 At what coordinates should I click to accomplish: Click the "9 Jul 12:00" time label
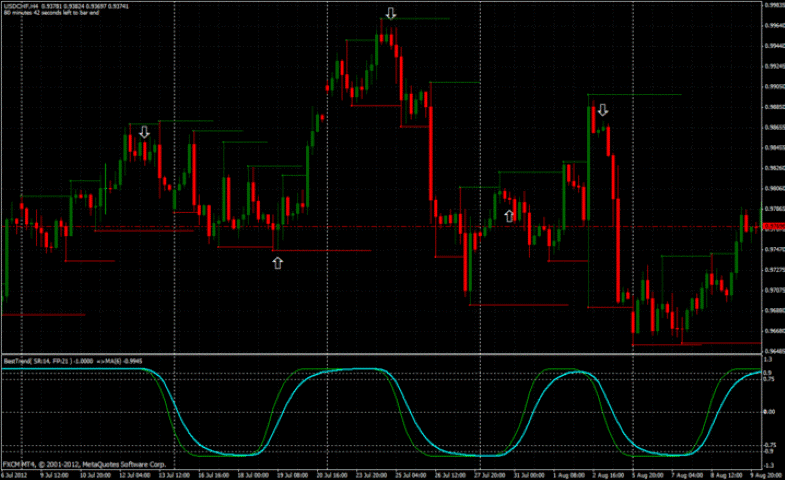[54, 475]
